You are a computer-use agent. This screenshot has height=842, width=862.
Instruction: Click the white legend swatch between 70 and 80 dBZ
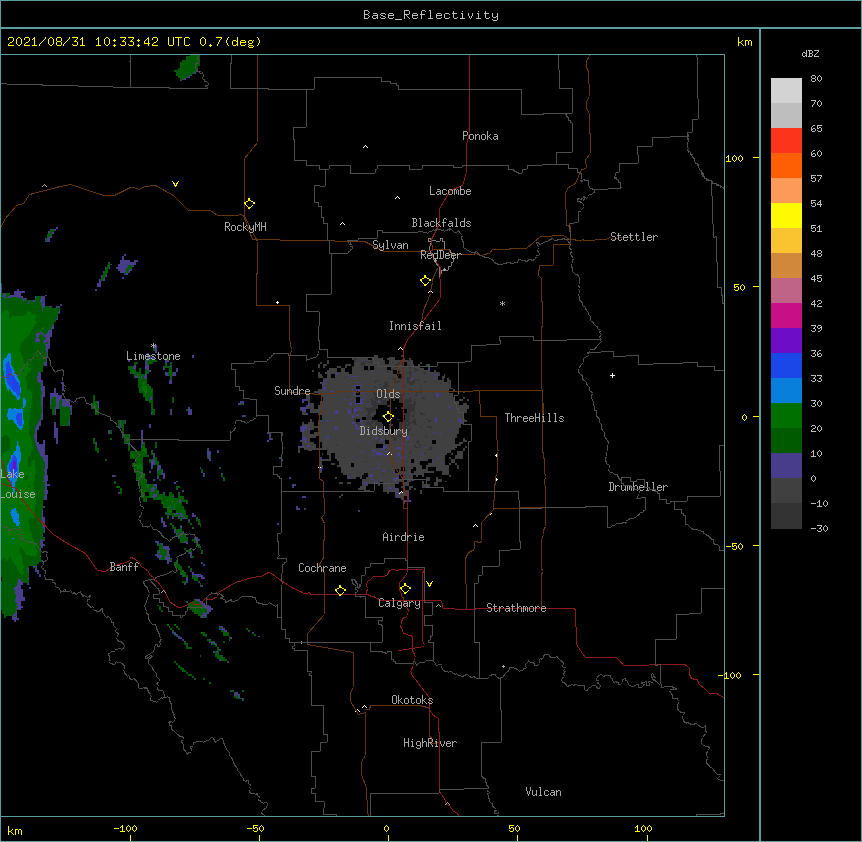pyautogui.click(x=786, y=91)
